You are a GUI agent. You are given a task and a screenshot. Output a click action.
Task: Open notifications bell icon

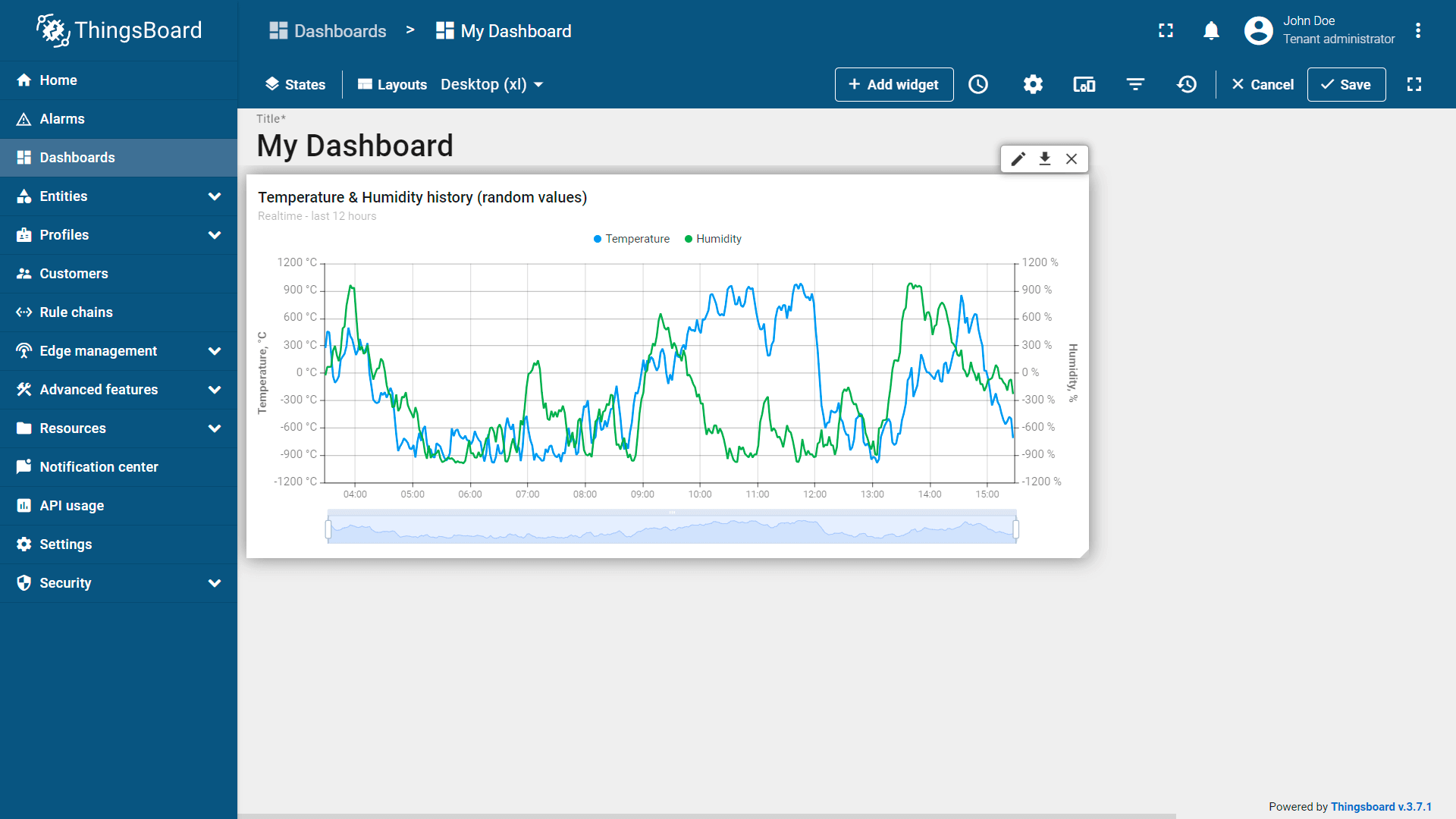point(1211,30)
